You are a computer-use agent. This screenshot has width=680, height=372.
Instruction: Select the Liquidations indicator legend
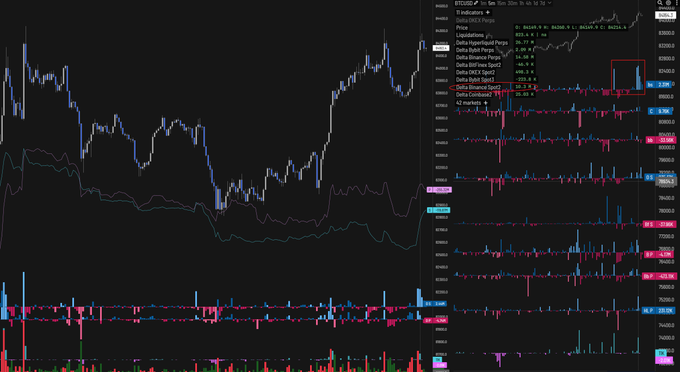[470, 35]
